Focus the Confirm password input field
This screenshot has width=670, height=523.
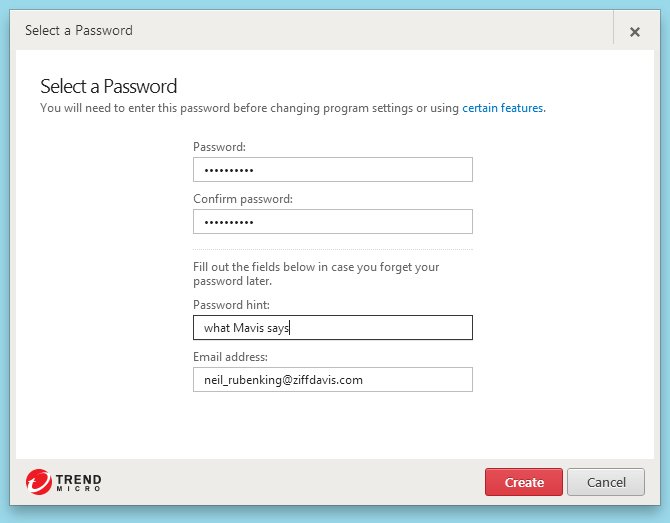point(333,221)
